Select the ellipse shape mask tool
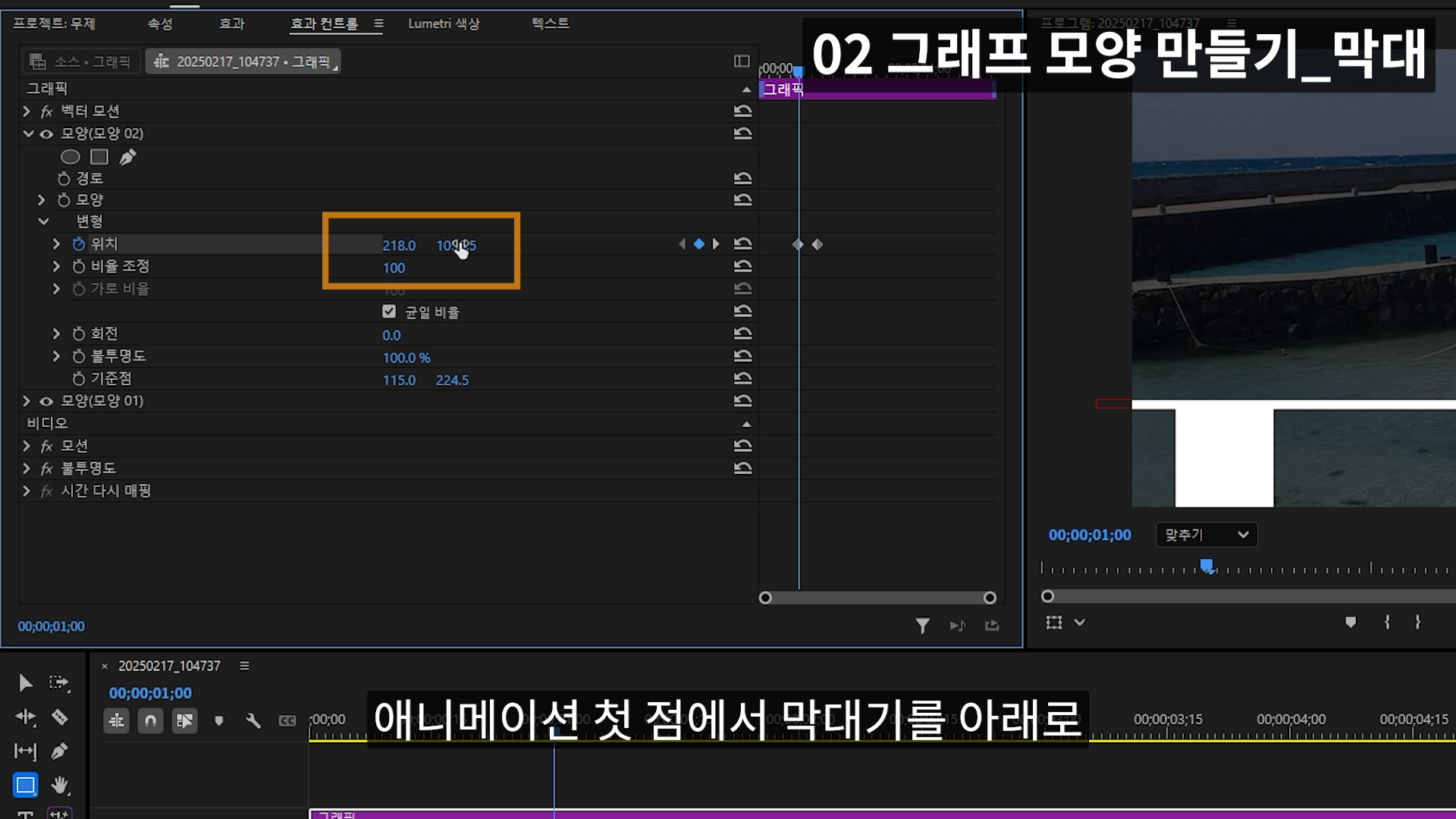1456x819 pixels. (70, 157)
